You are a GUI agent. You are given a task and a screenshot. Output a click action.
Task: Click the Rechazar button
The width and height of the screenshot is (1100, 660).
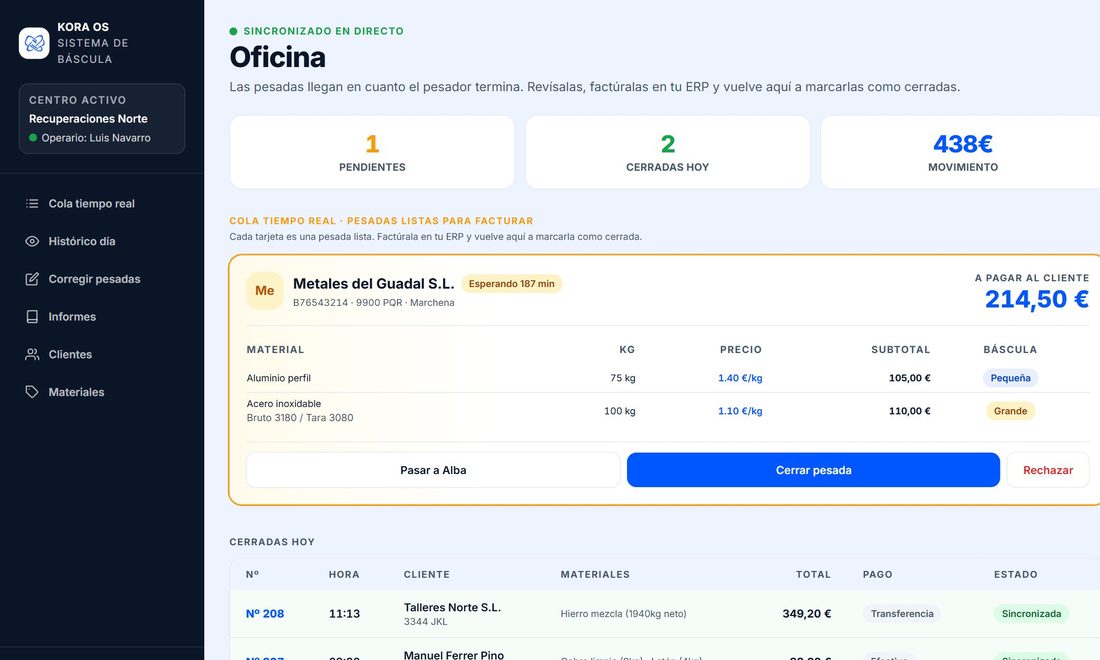point(1047,470)
